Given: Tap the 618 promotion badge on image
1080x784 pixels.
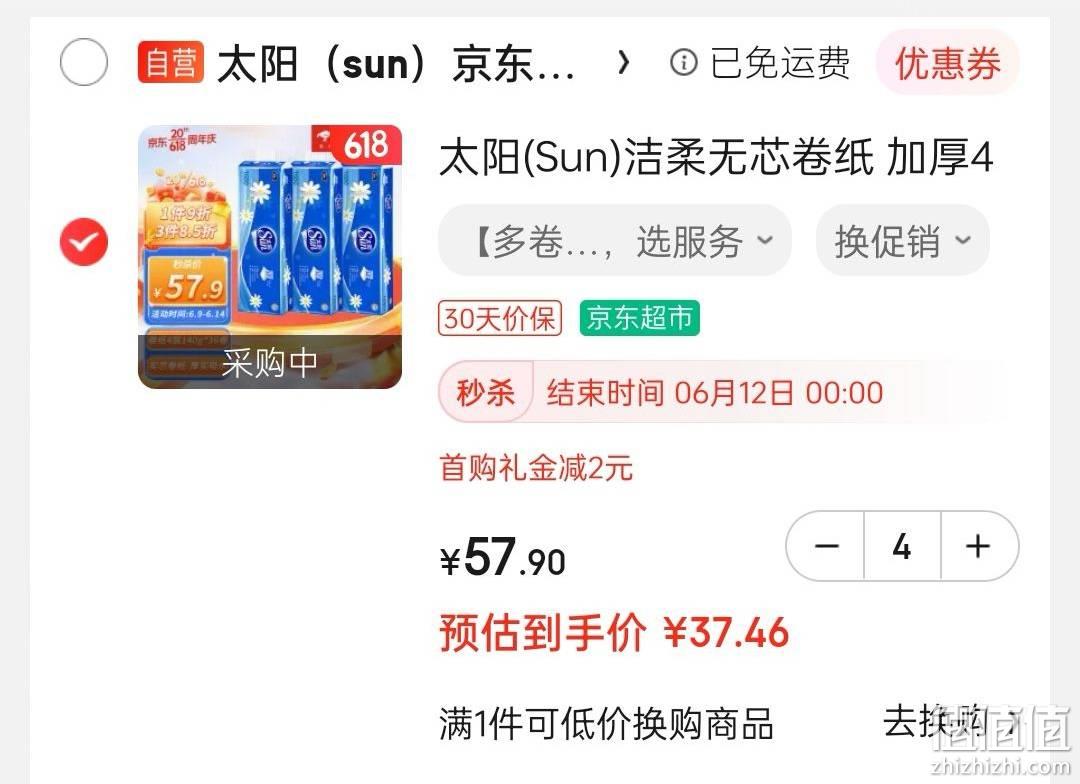Looking at the screenshot, I should [357, 144].
